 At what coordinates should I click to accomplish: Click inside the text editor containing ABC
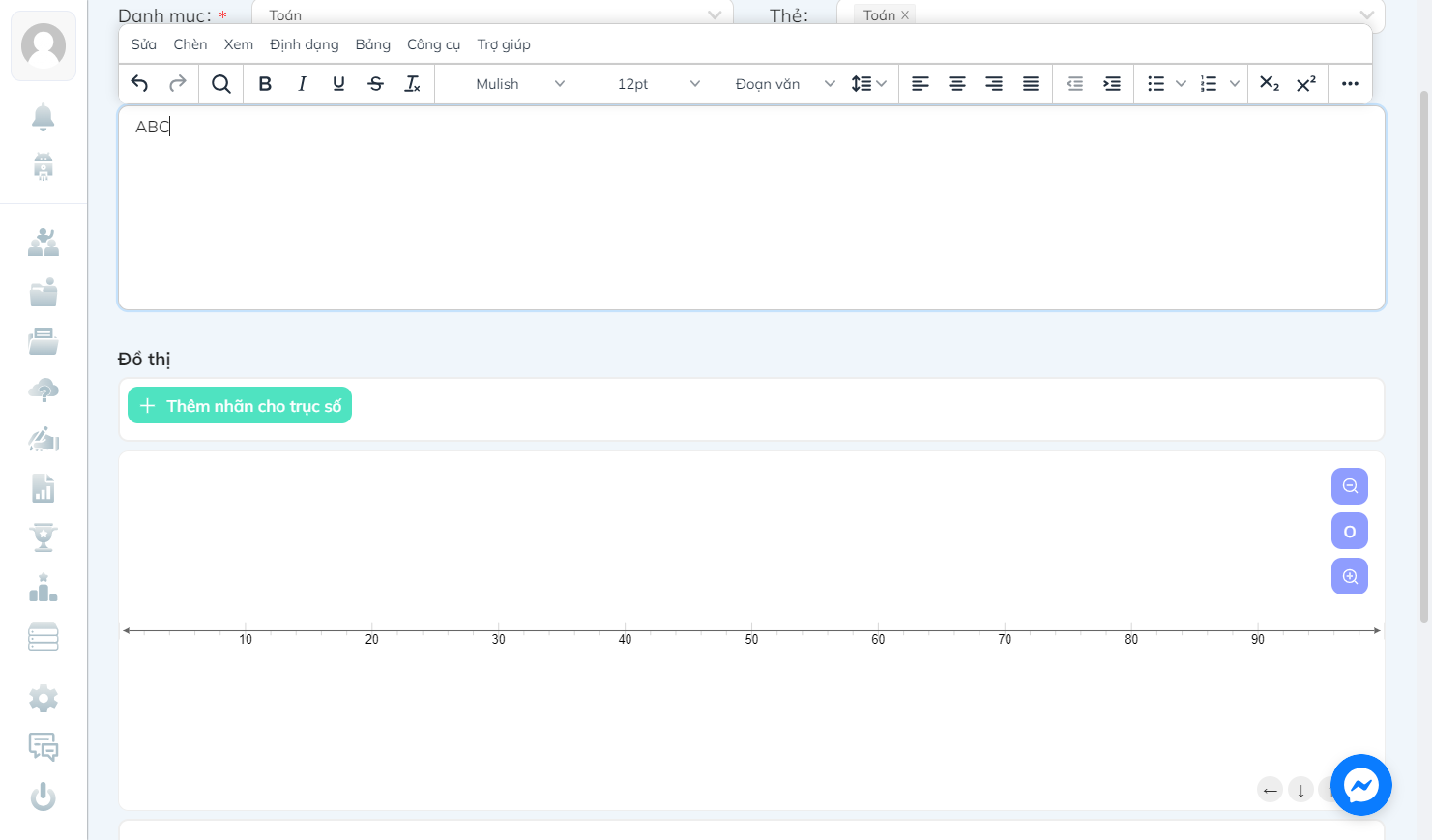(x=751, y=208)
